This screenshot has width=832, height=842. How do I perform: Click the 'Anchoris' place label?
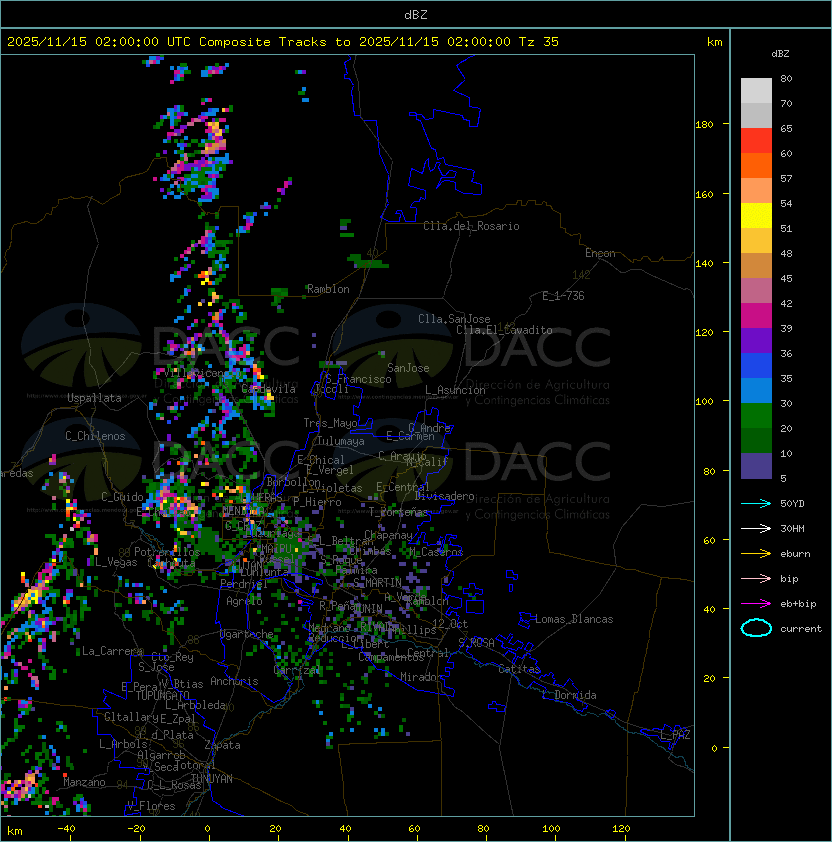[234, 681]
